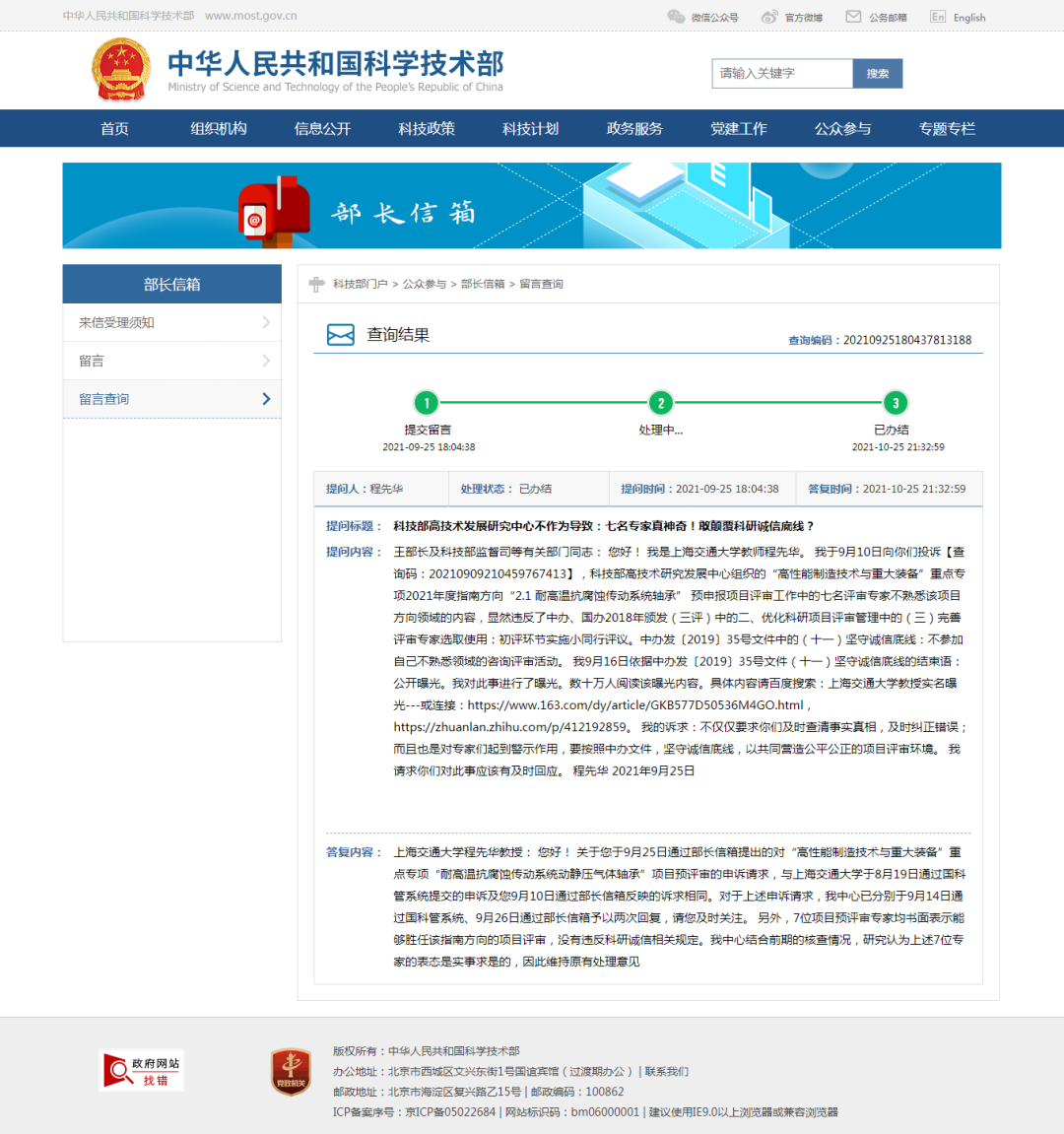Image resolution: width=1064 pixels, height=1134 pixels.
Task: Open the 政府网站找错 badge
Action: point(142,1070)
